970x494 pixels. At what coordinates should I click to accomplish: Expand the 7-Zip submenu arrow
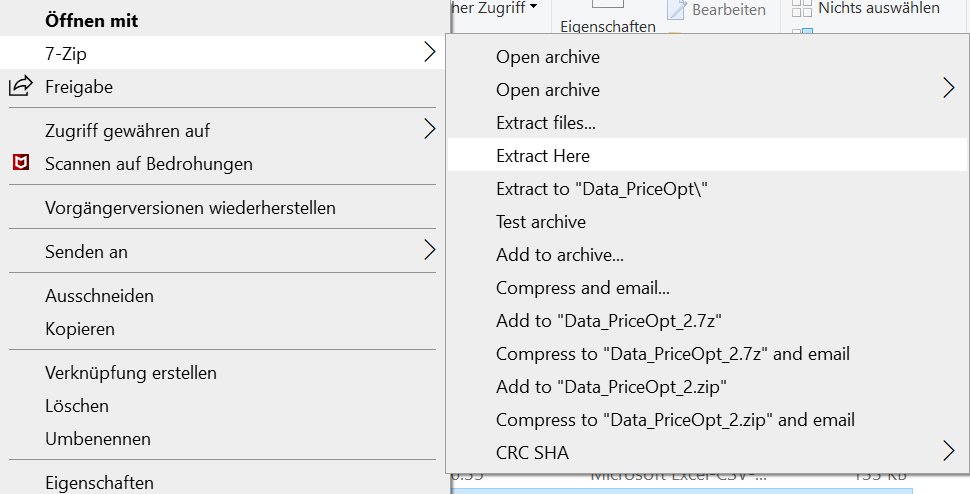coord(429,54)
